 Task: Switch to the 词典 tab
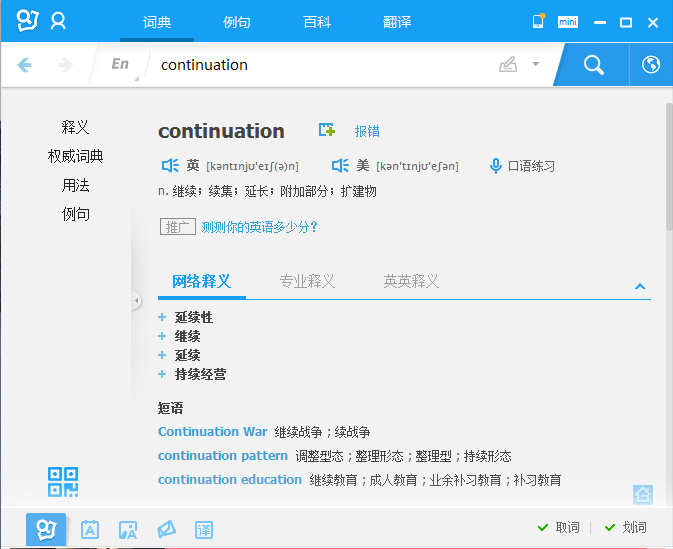click(x=157, y=22)
